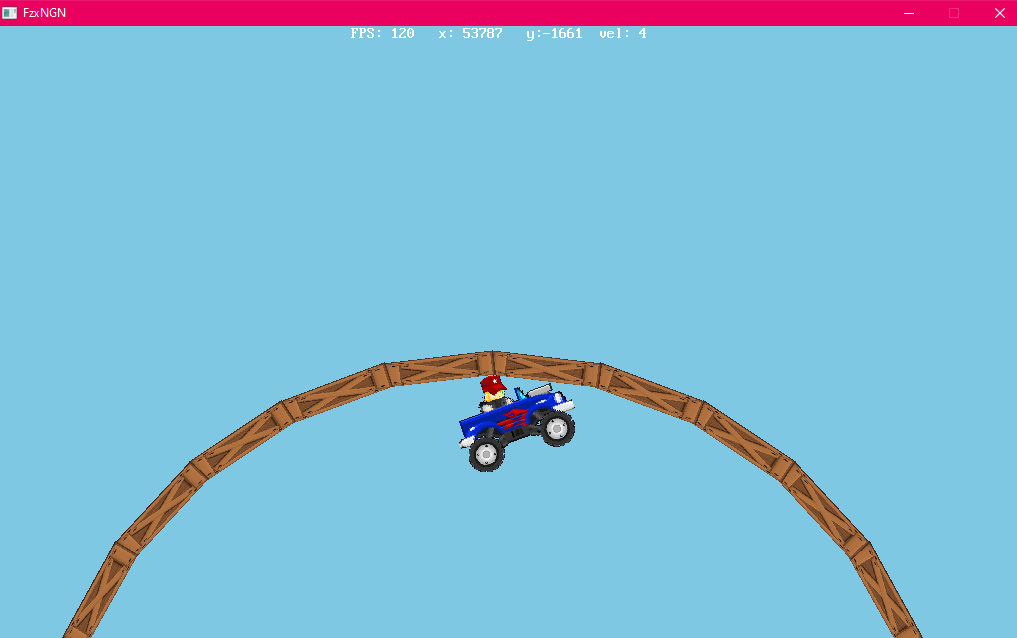
Task: Minimize the FzxNGN game window
Action: [x=909, y=13]
